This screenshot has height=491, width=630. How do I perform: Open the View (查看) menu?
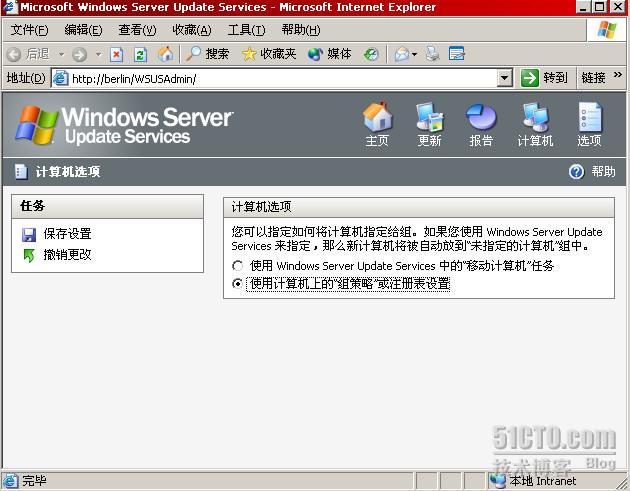coord(137,30)
